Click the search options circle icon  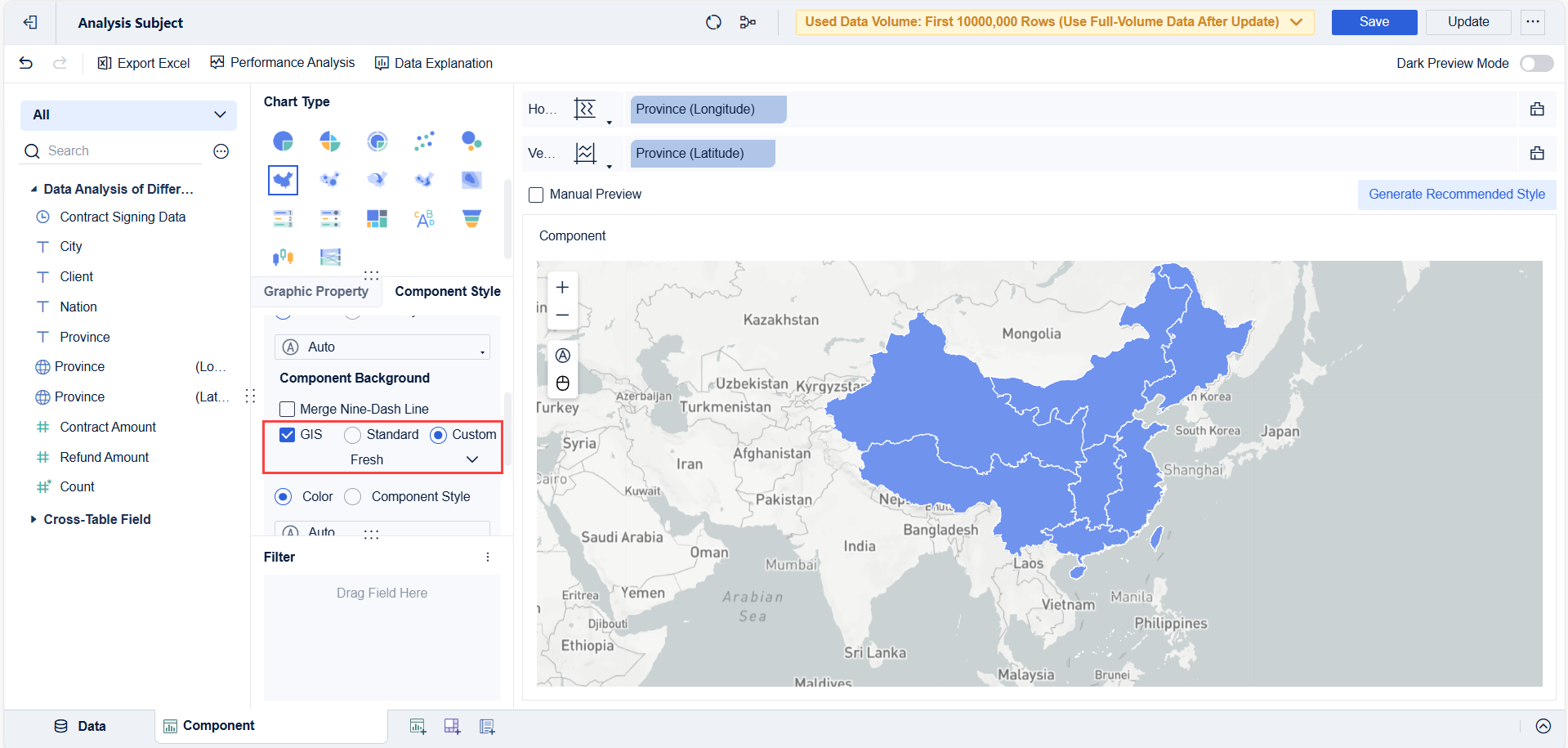[x=221, y=151]
